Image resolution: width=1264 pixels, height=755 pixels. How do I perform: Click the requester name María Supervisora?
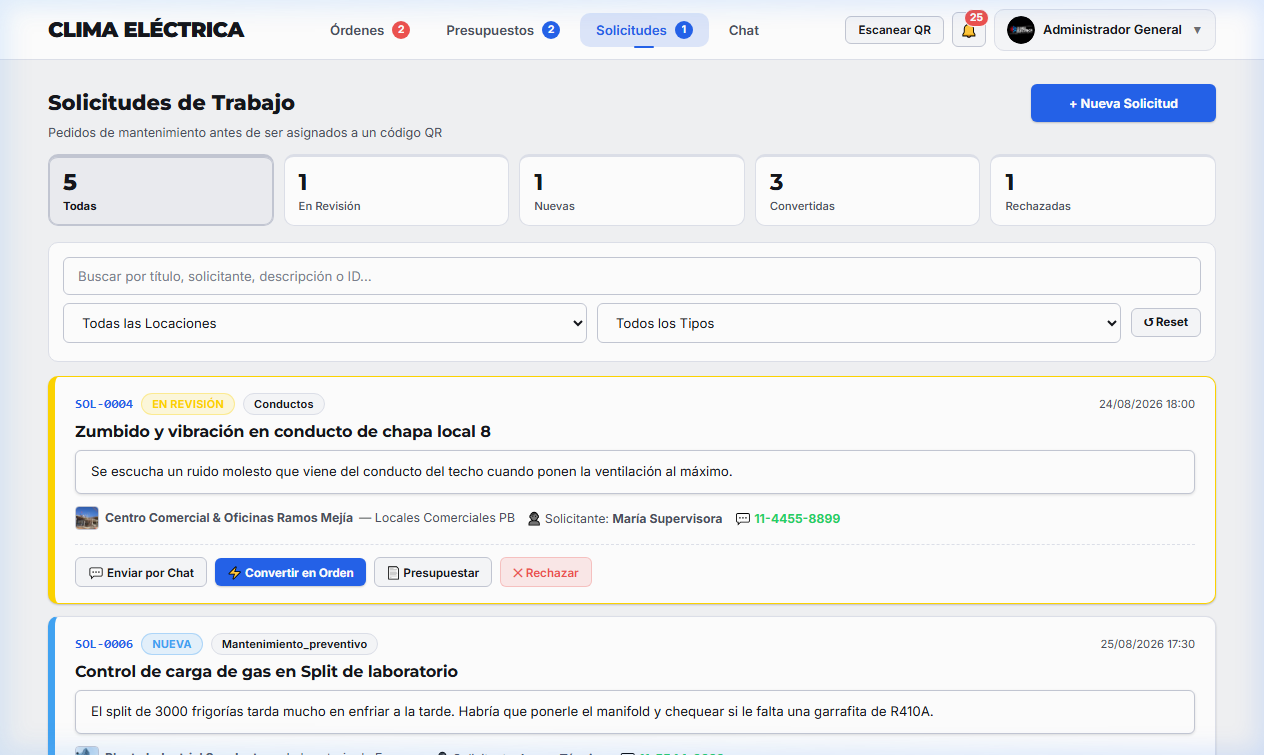[x=667, y=519]
